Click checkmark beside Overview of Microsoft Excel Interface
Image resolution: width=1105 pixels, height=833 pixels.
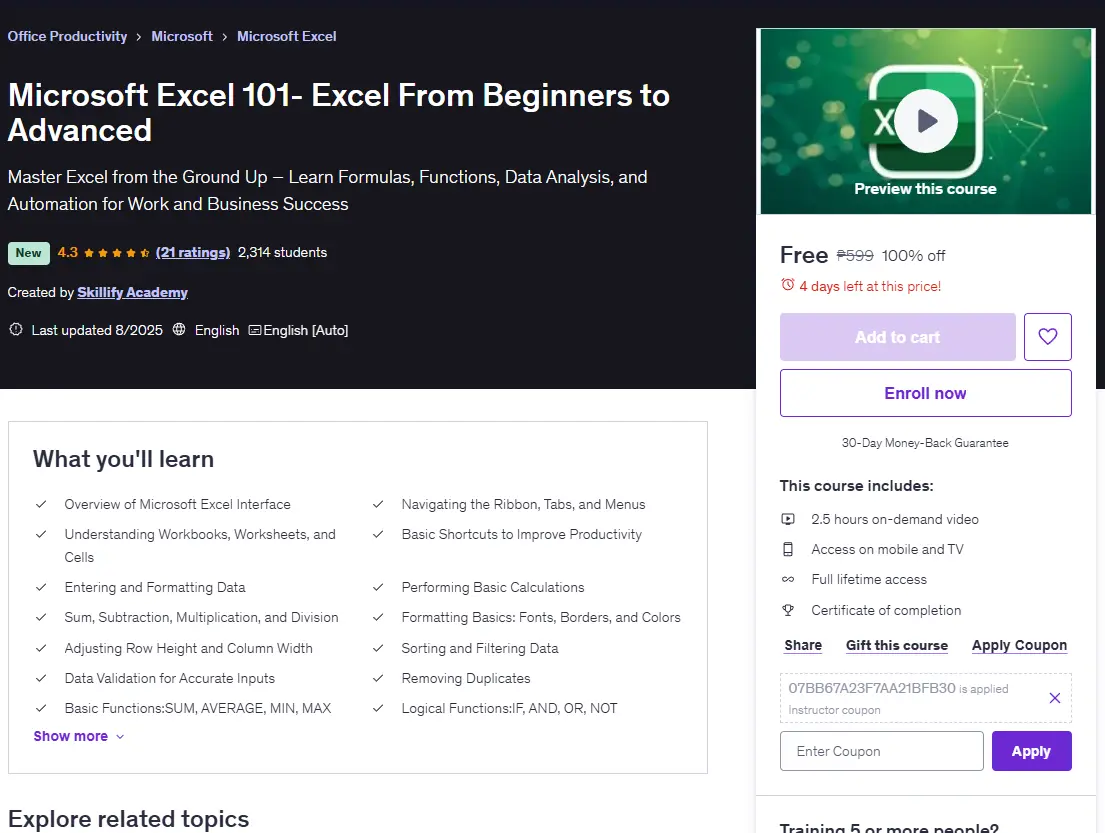pos(41,504)
